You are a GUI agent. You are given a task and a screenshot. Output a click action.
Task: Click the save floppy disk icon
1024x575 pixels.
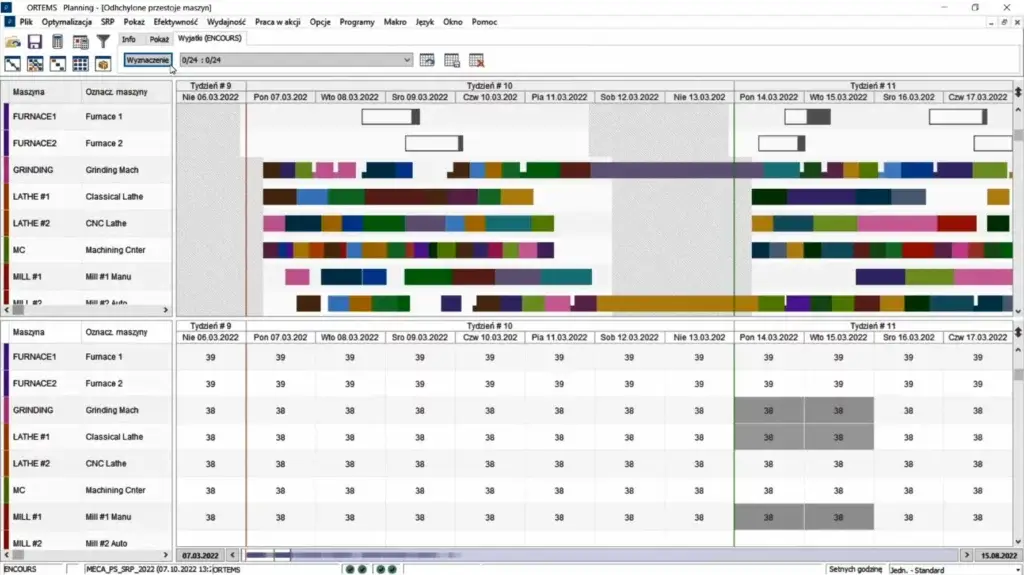click(35, 42)
